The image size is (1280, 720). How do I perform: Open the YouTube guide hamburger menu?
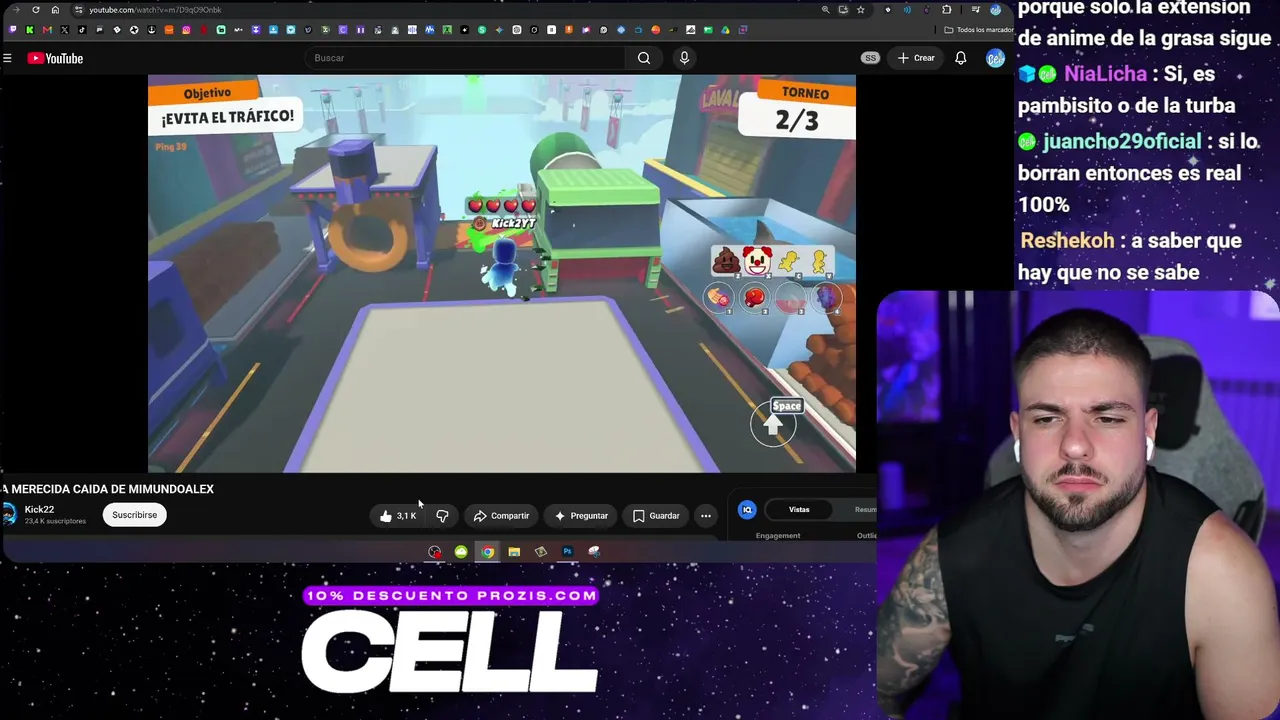click(7, 58)
